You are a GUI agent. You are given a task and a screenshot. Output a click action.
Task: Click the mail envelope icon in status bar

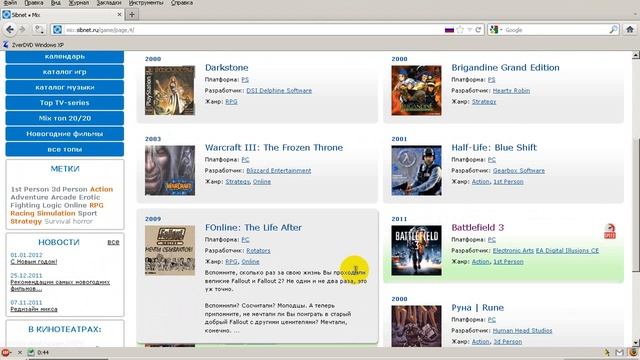620,352
